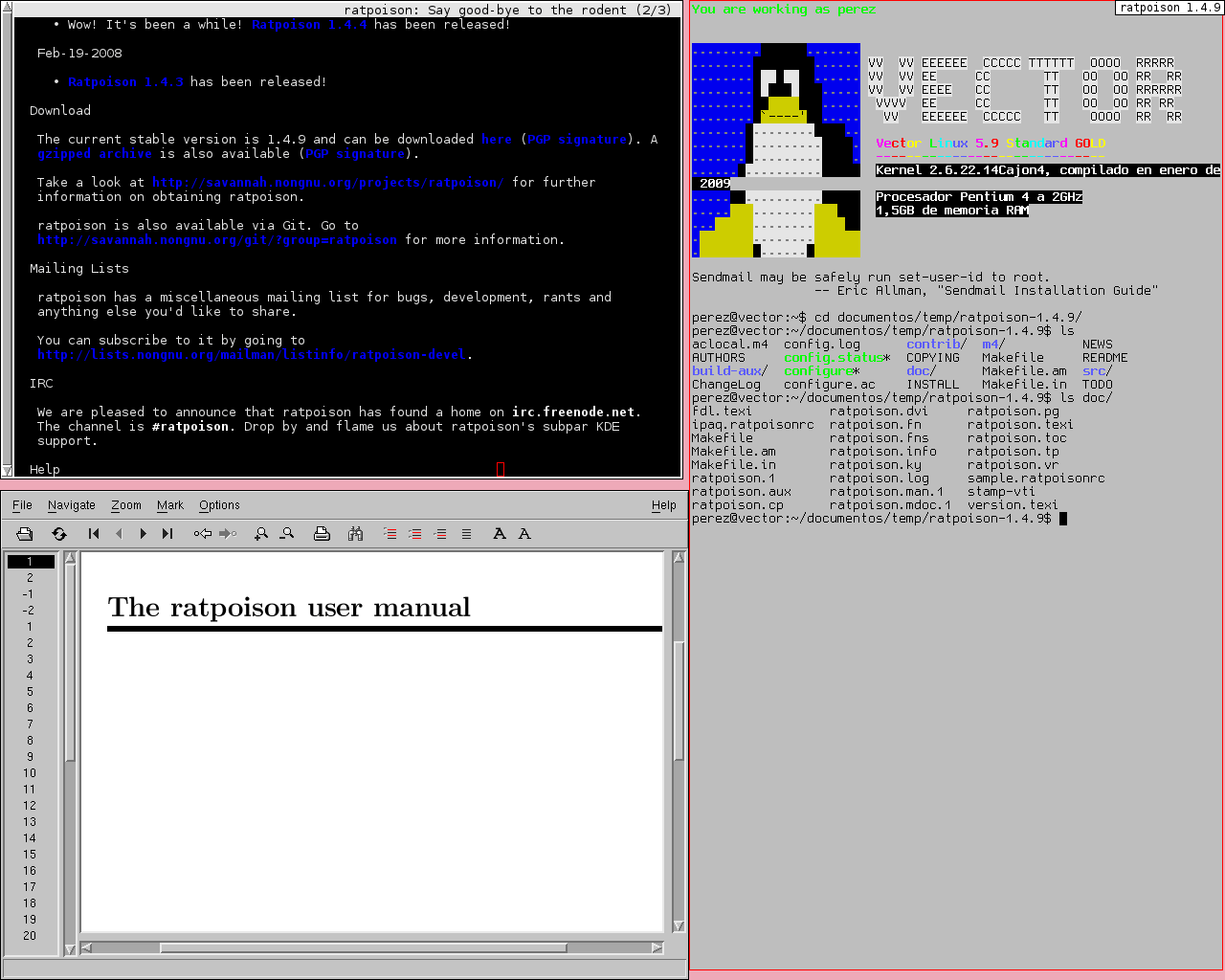Screen dimensions: 1225x980
Task: Open find with the binoculars icon
Action: coord(356,534)
